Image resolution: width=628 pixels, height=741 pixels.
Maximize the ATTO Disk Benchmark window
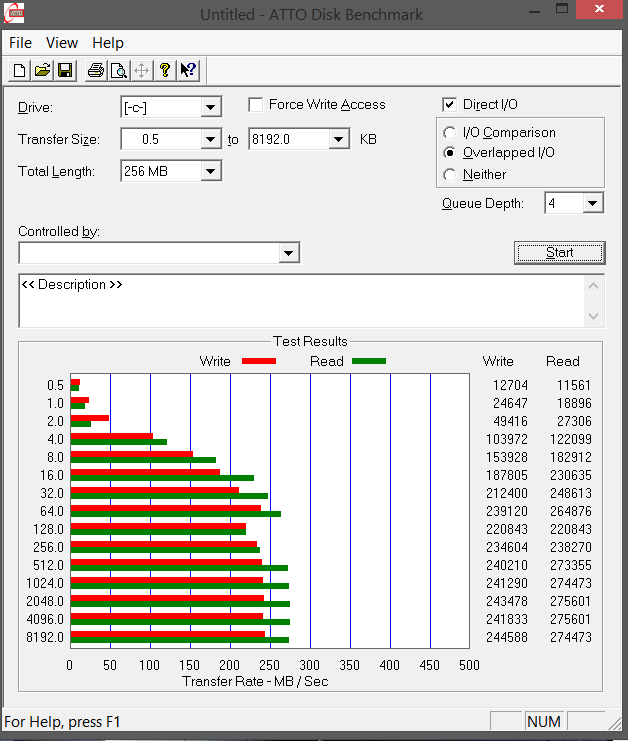(x=562, y=10)
